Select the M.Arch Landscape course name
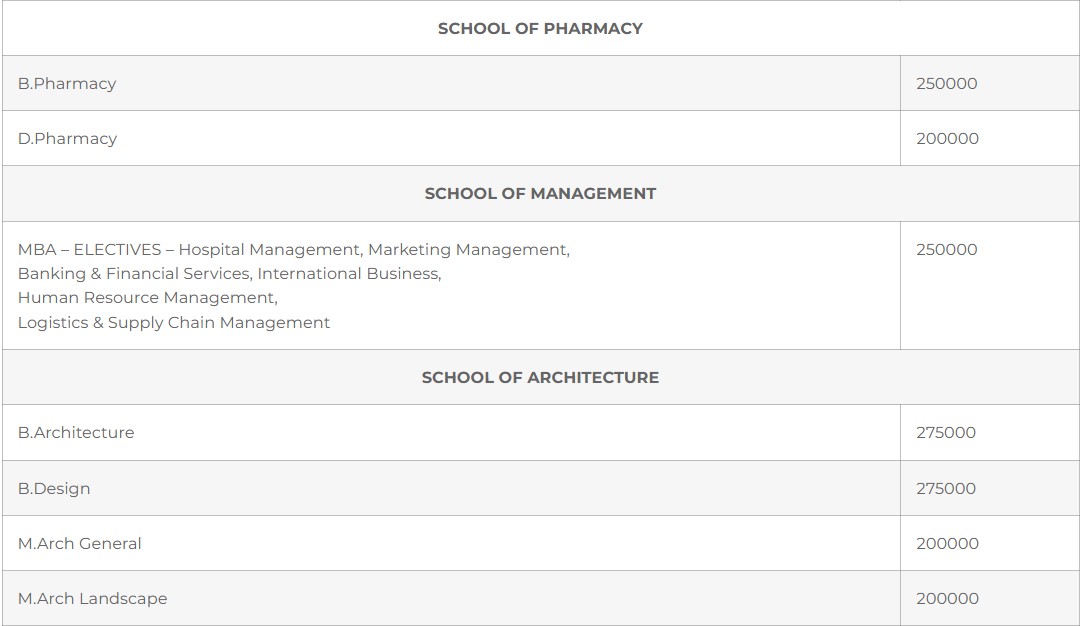 pyautogui.click(x=92, y=599)
